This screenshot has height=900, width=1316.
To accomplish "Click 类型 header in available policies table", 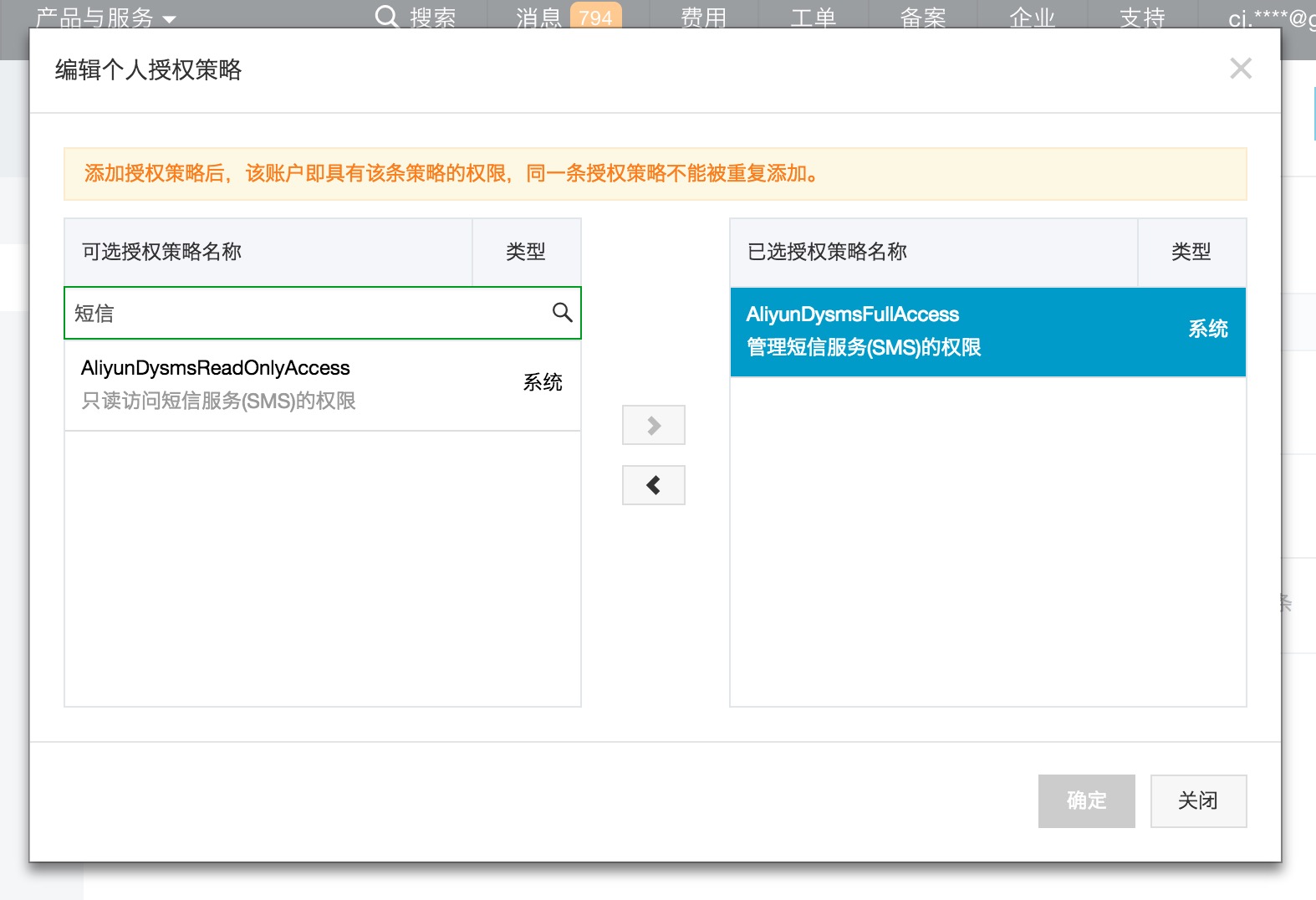I will 526,252.
